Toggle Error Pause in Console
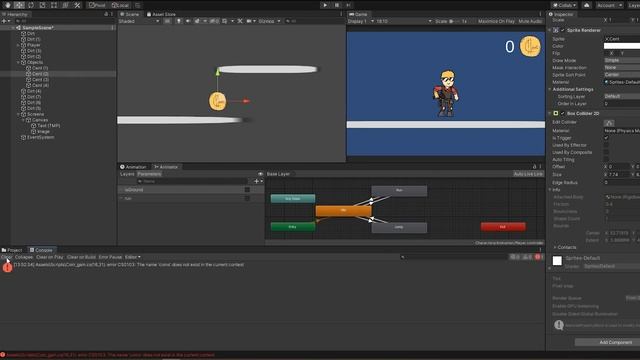640x360 pixels. coord(110,257)
